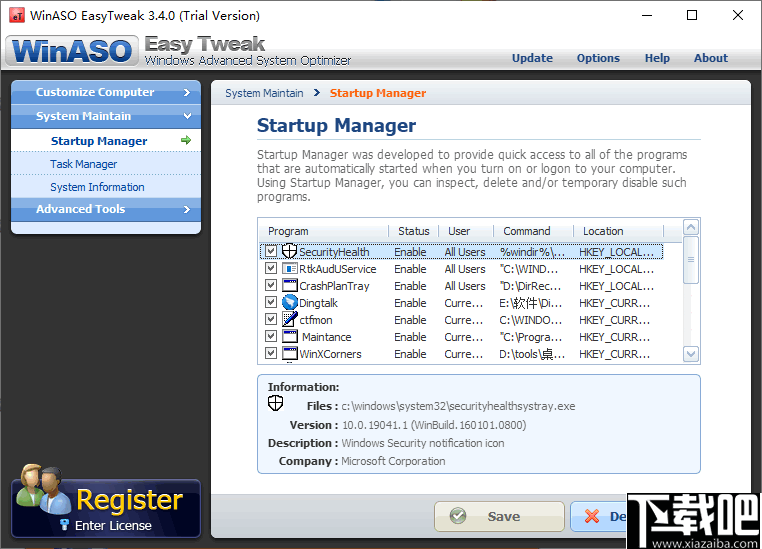Click the D:\DirRec... command cell
The width and height of the screenshot is (762, 549).
tap(530, 286)
